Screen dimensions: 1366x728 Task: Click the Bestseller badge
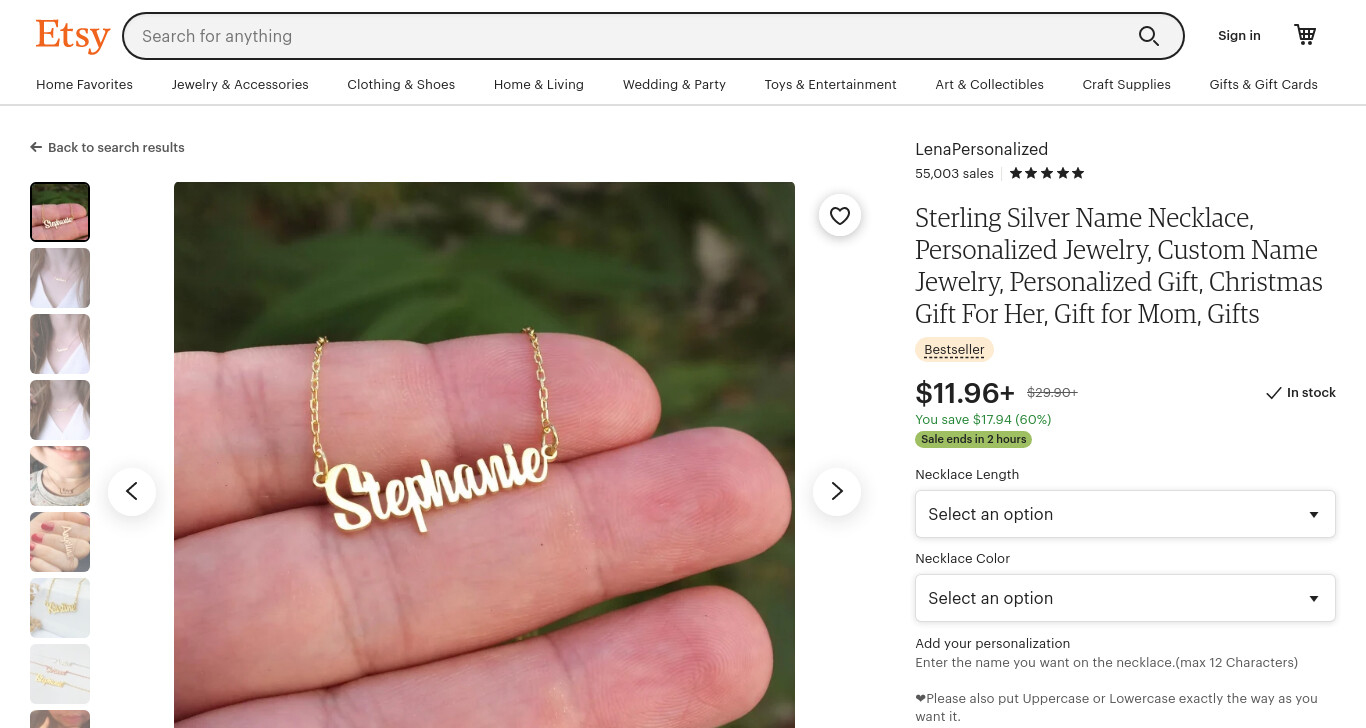tap(954, 349)
